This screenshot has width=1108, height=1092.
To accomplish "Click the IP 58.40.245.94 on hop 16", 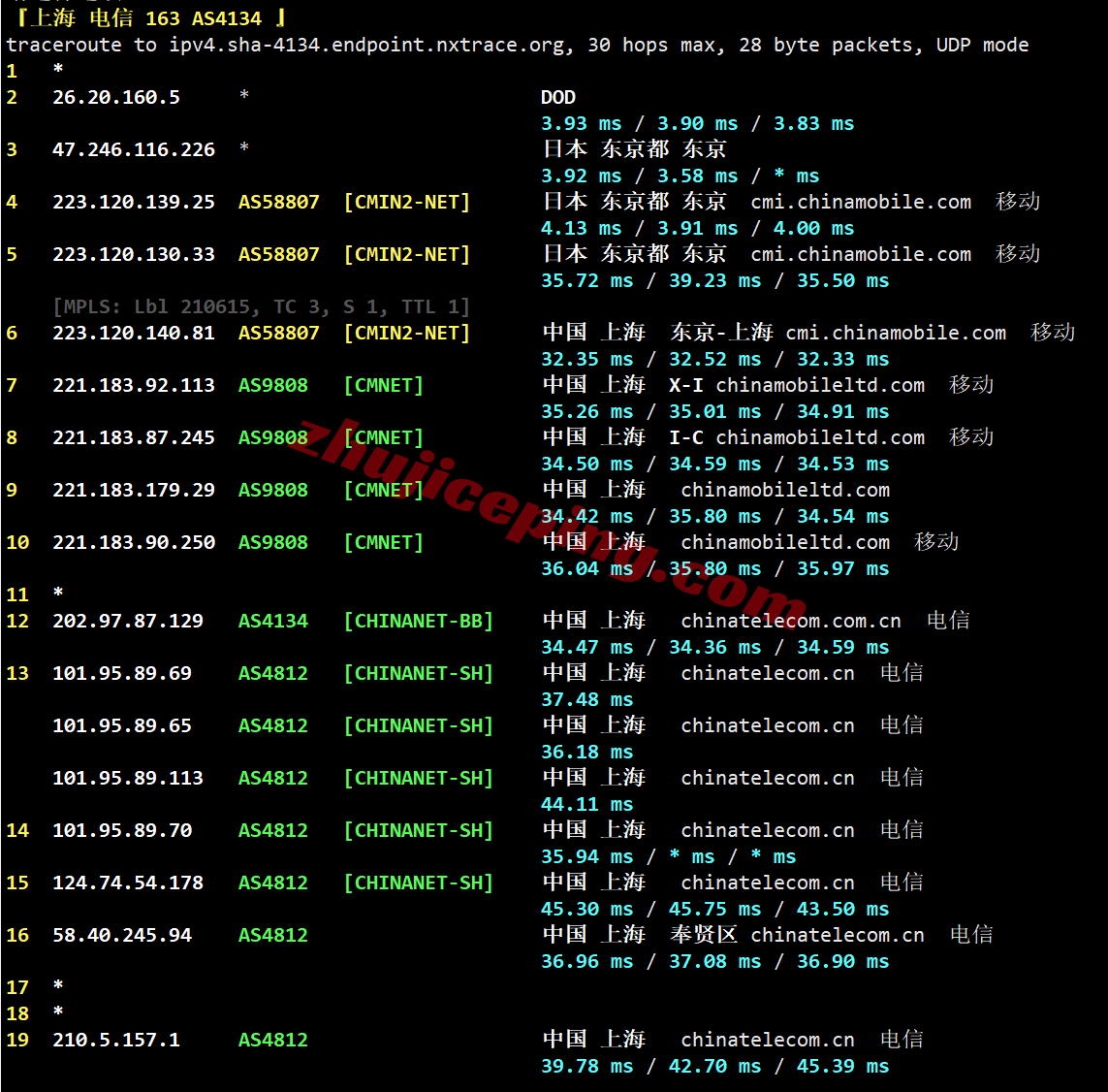I will click(x=122, y=935).
